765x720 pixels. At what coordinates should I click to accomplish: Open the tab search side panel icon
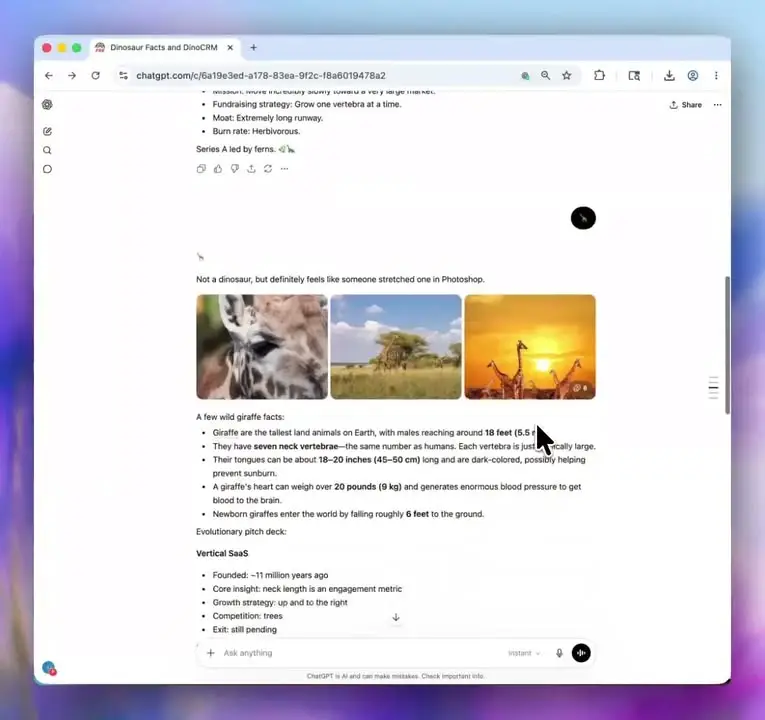click(634, 76)
